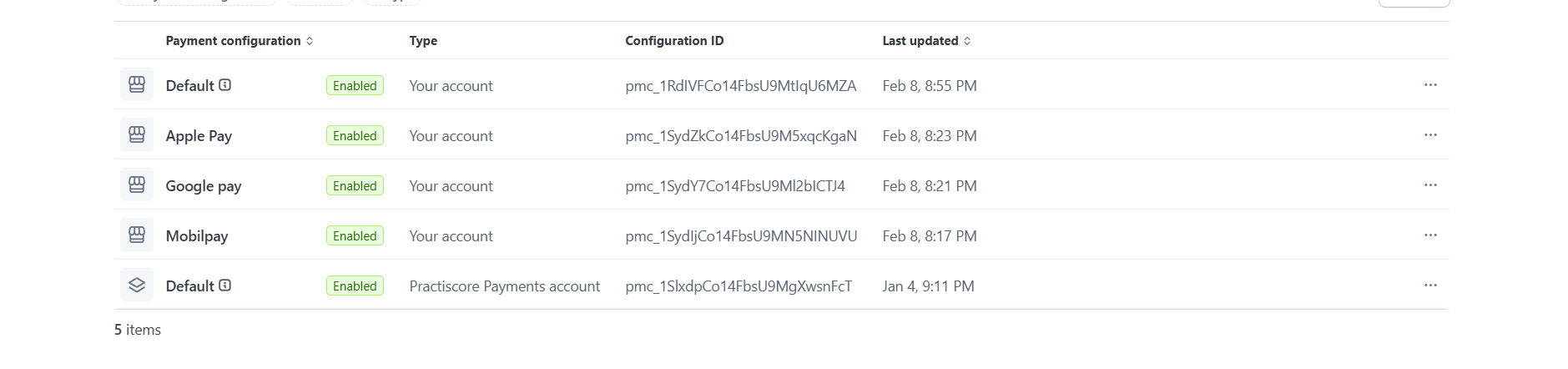Open the Mobilpay configuration
The width and height of the screenshot is (1568, 369).
point(197,236)
